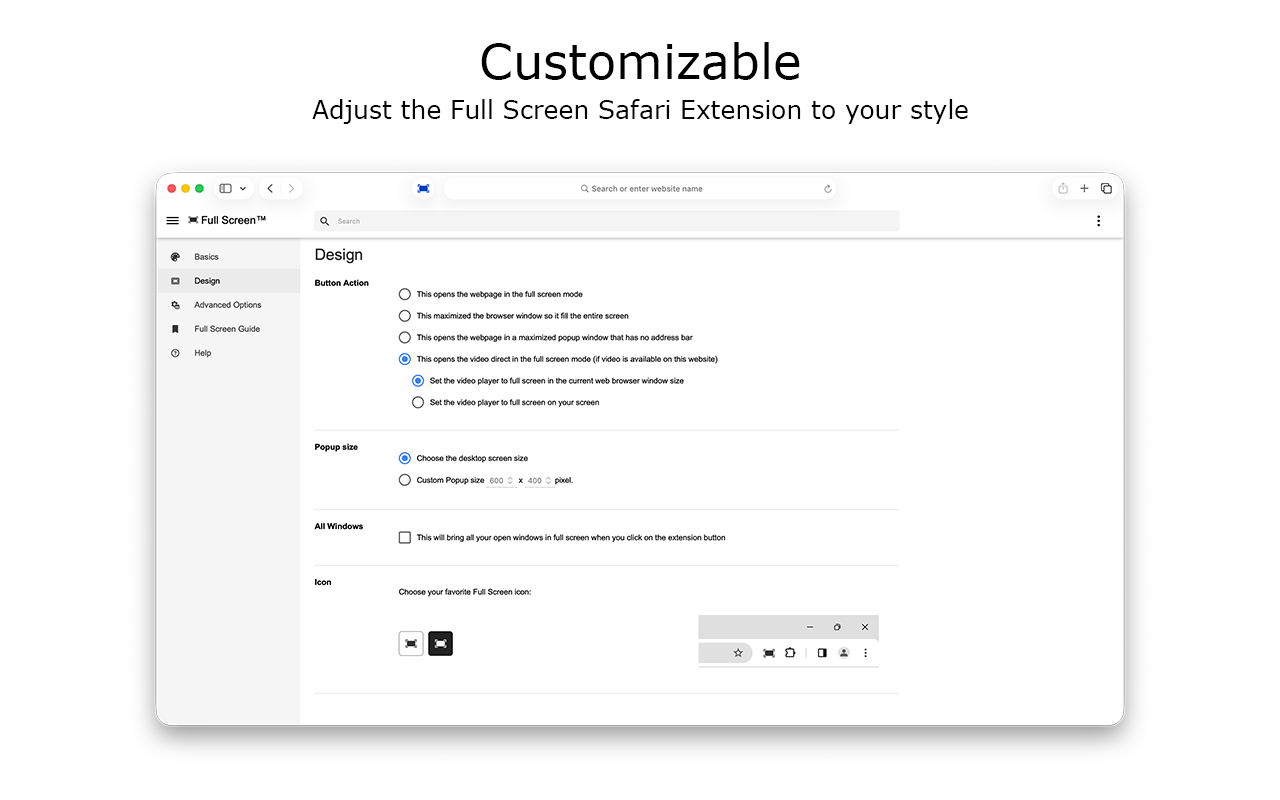The image size is (1280, 800).
Task: Click the Help question mark icon
Action: [175, 353]
